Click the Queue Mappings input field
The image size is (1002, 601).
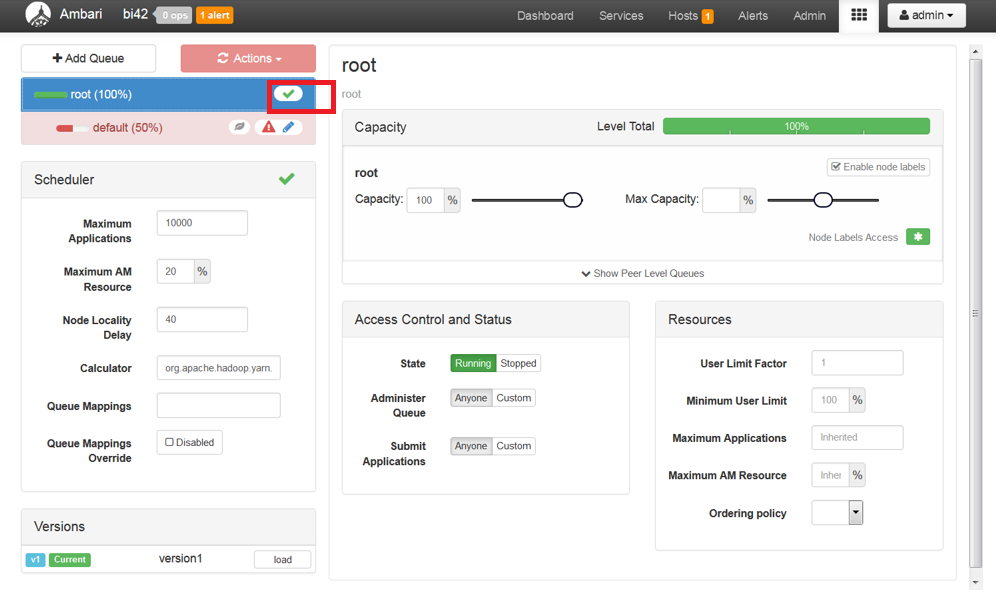[x=218, y=405]
